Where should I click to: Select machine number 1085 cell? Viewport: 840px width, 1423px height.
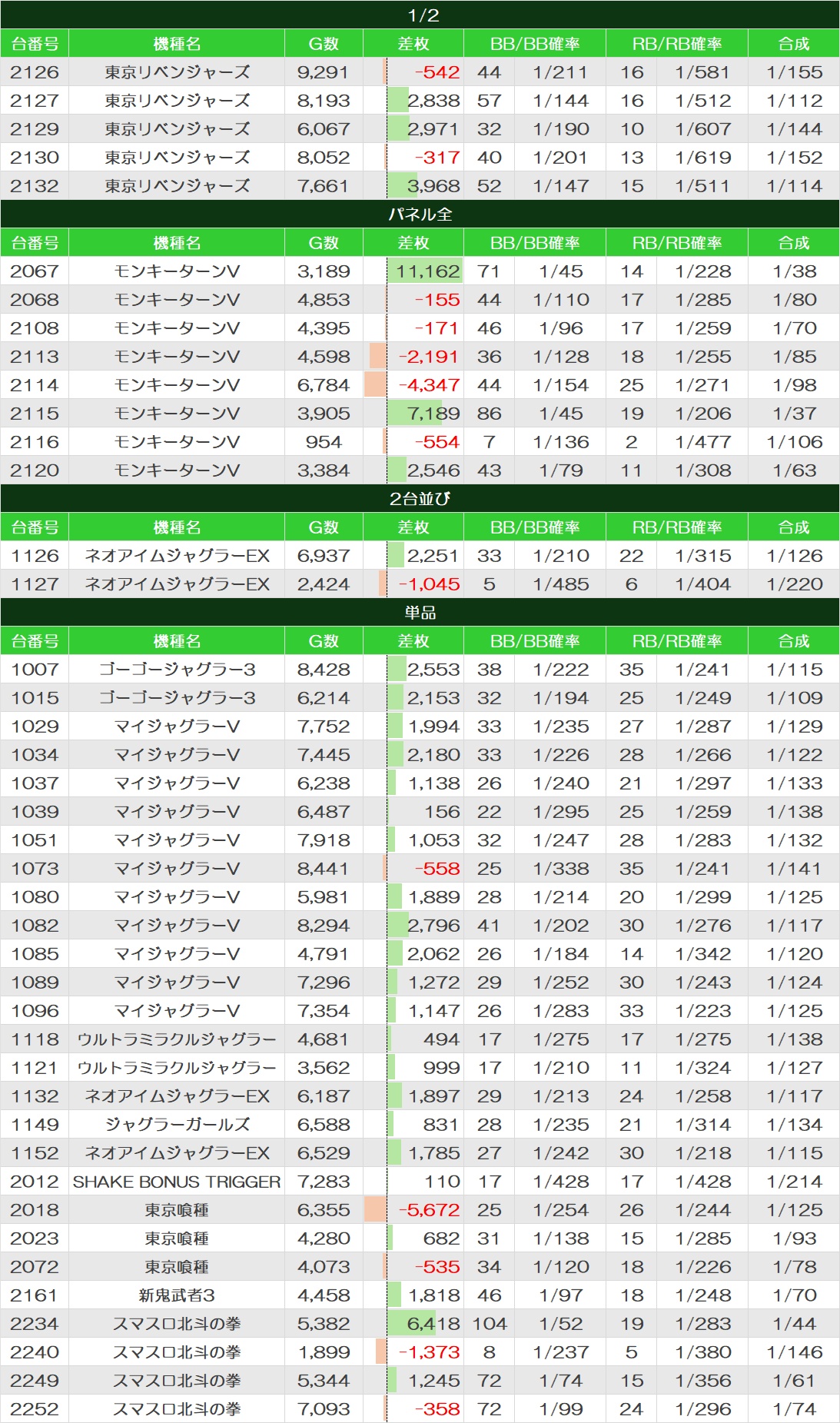35,954
